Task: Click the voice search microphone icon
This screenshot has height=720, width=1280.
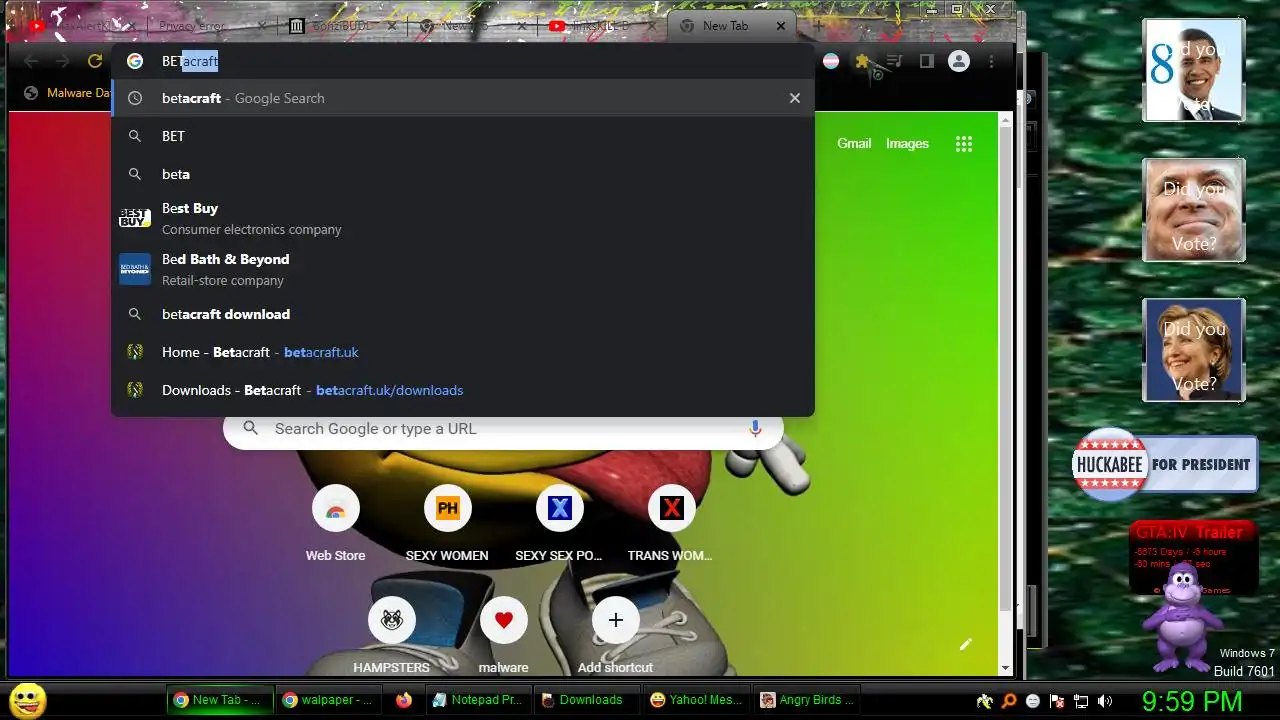Action: pos(755,428)
